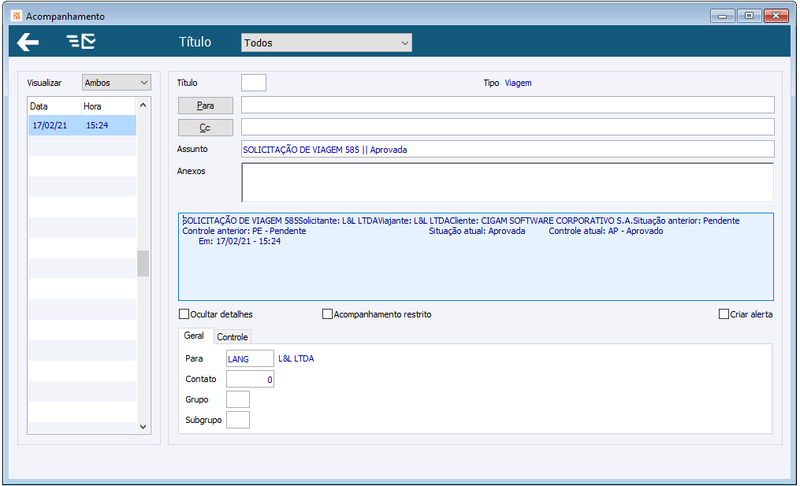The height and width of the screenshot is (486, 800).
Task: Click the Assunto subject field
Action: [508, 149]
